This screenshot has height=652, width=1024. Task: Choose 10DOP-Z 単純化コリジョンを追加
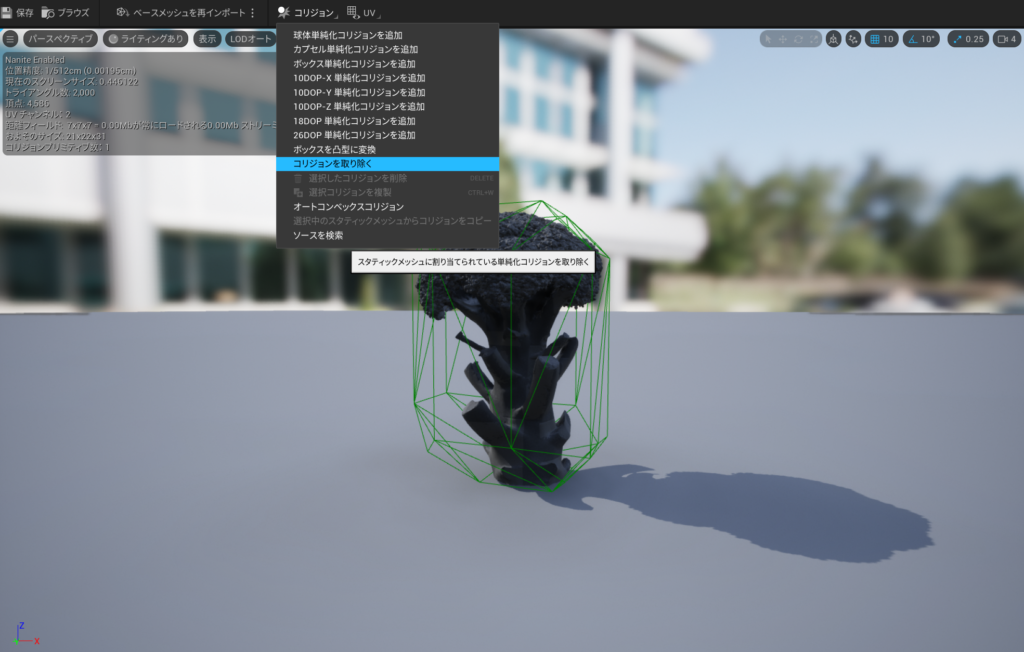click(x=387, y=106)
